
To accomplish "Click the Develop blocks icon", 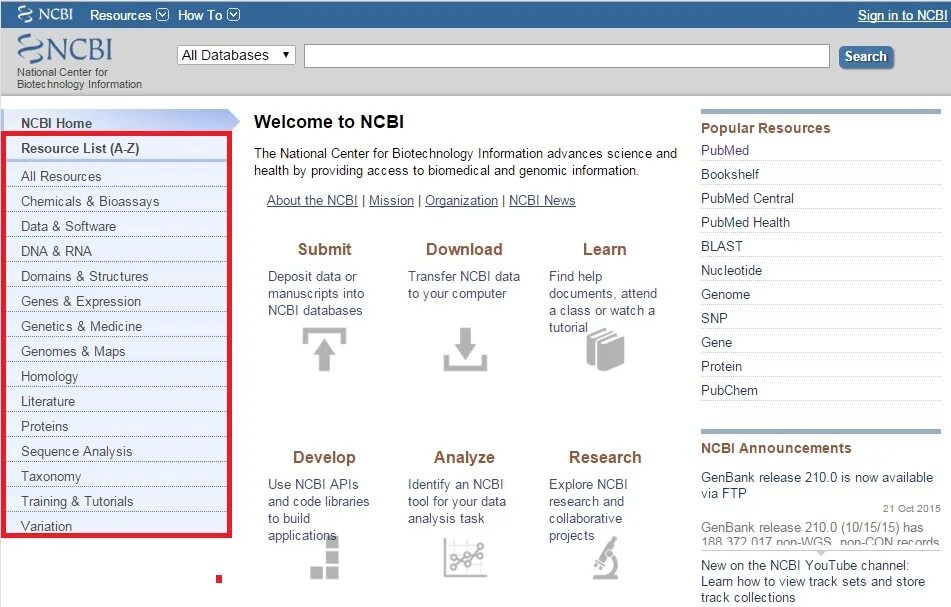I will pos(324,557).
